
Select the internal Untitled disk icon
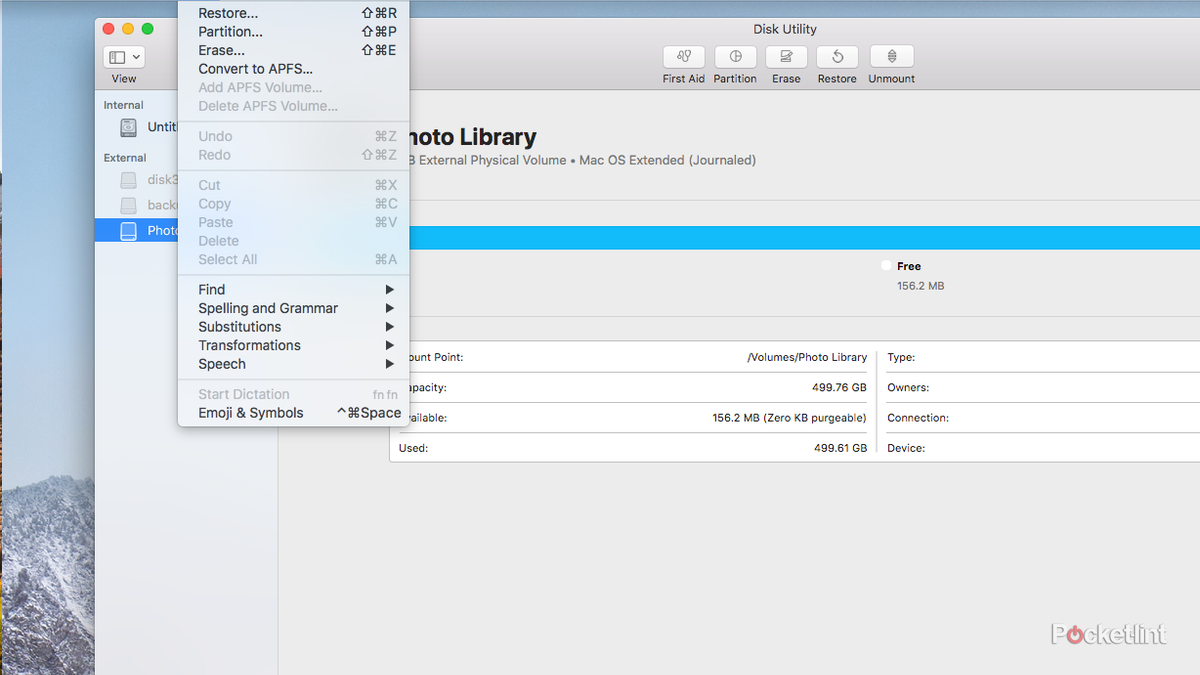[x=128, y=127]
